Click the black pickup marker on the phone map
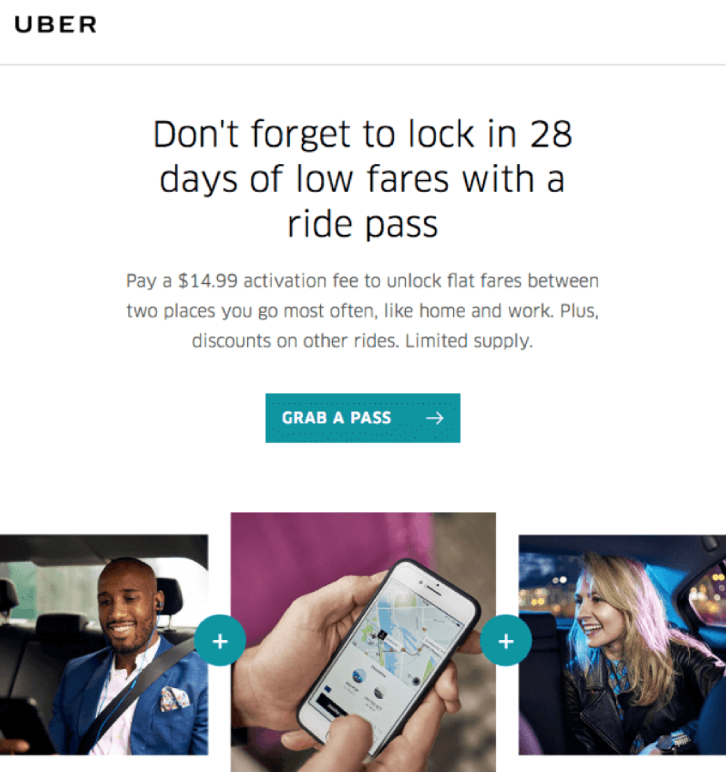This screenshot has height=772, width=726. coord(381,636)
